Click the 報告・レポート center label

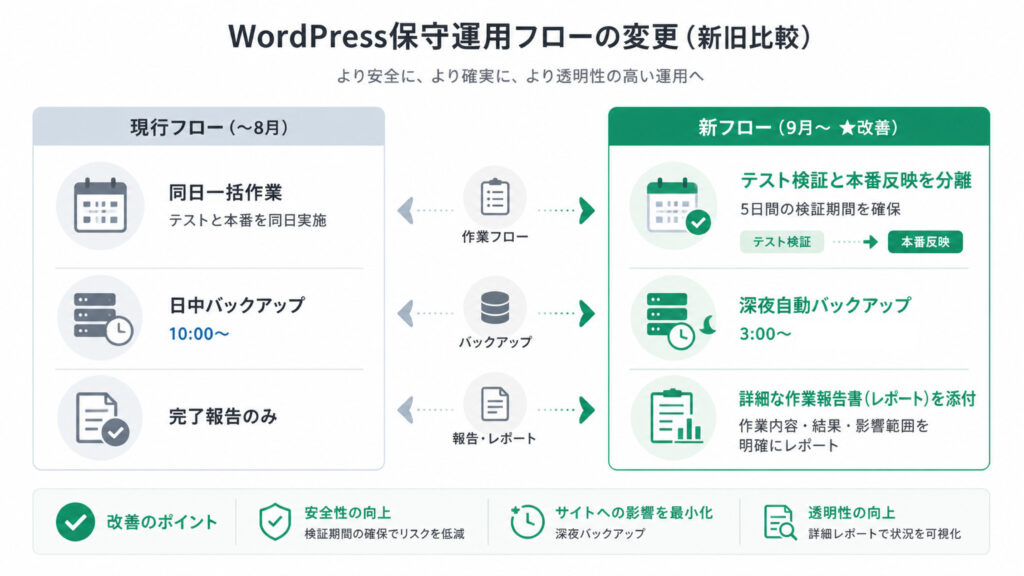coord(494,438)
